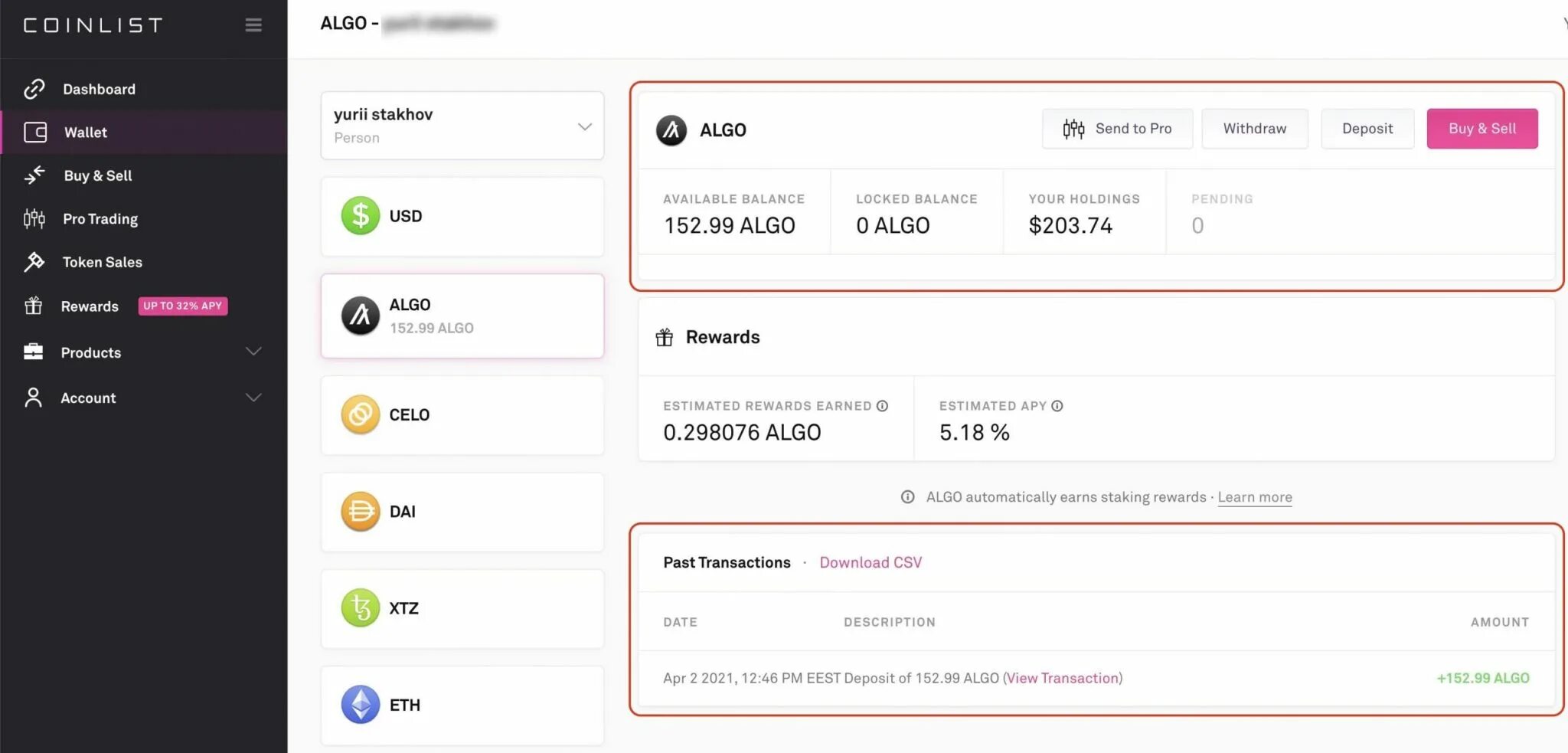Select the ALGO wallet card
1568x753 pixels.
click(x=462, y=316)
